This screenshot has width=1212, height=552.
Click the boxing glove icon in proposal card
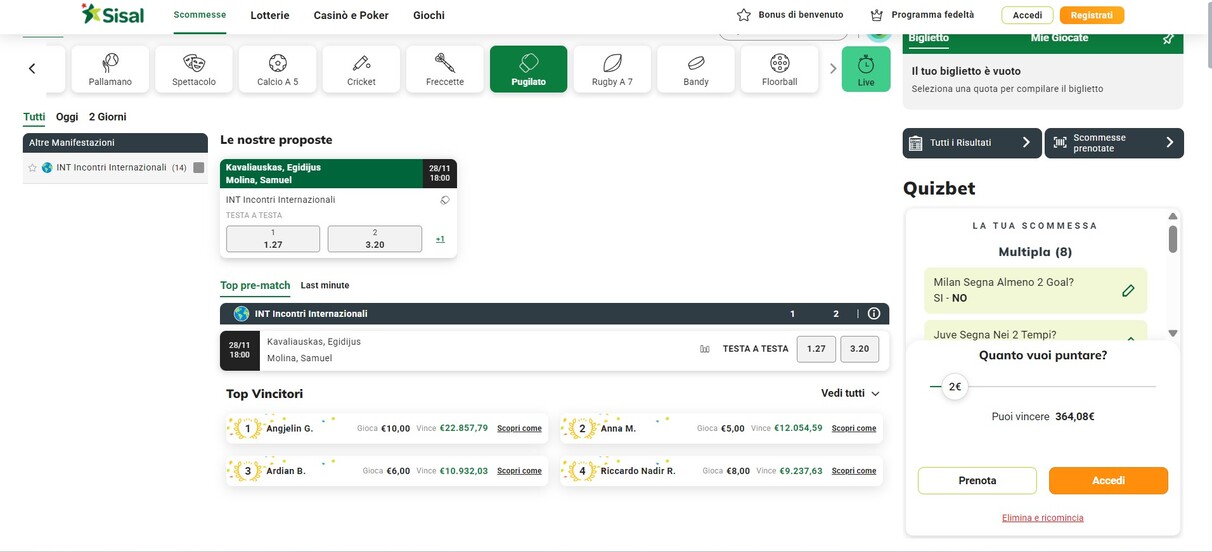(445, 200)
